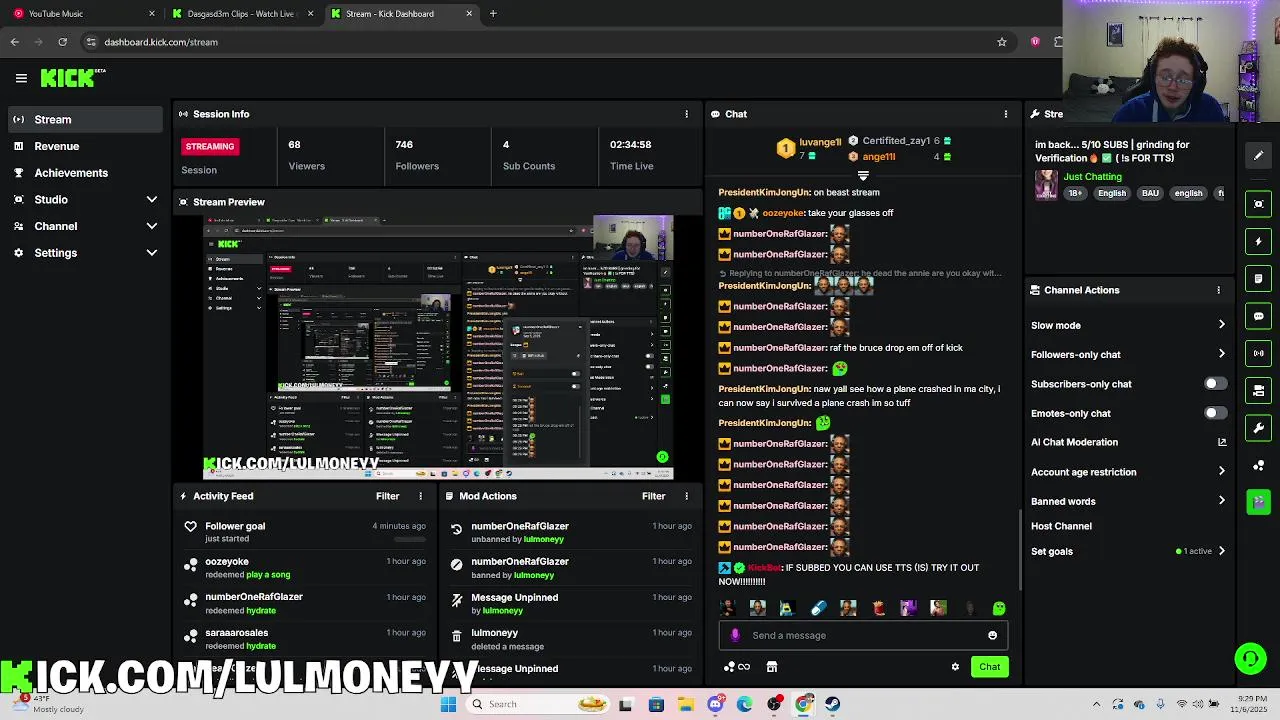
Task: Click the English stream tag
Action: tap(1112, 193)
